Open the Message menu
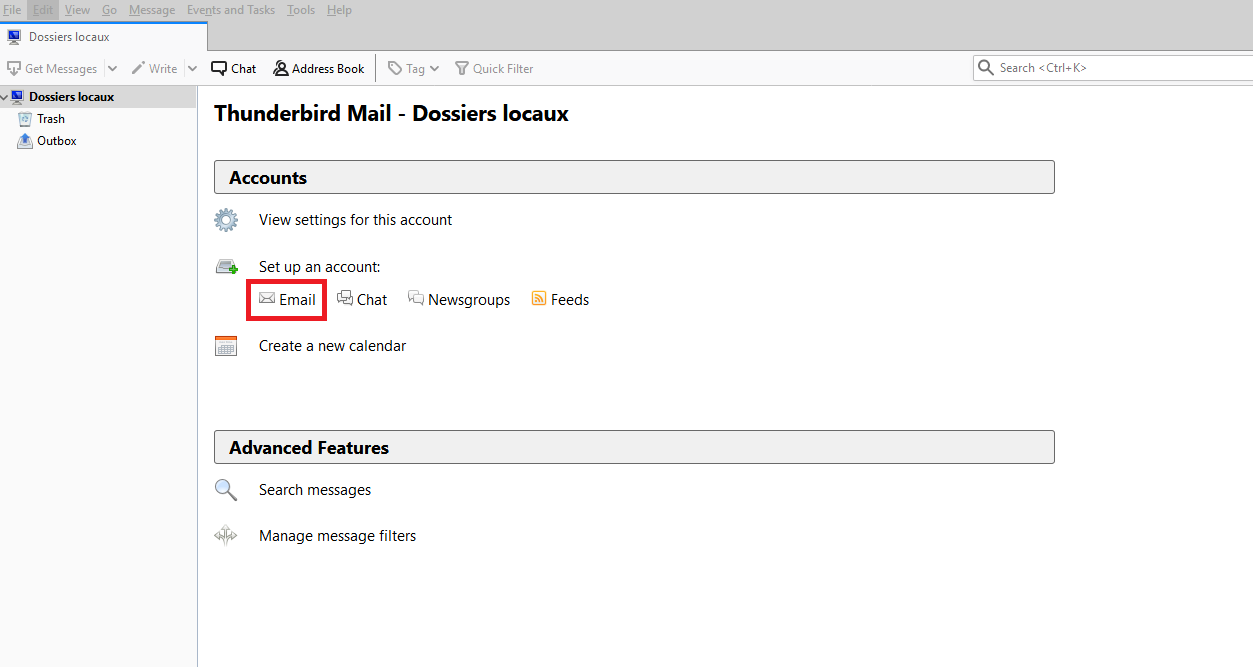Viewport: 1253px width, 667px height. (x=152, y=10)
